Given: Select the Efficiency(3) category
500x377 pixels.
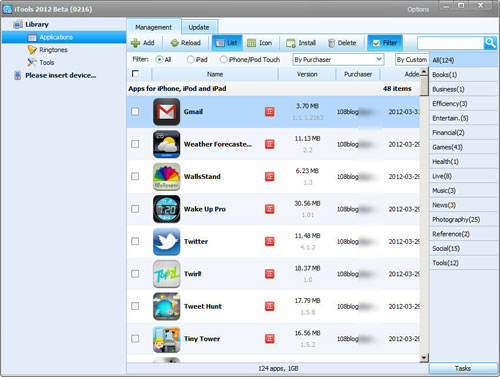Looking at the screenshot, I should [x=464, y=104].
